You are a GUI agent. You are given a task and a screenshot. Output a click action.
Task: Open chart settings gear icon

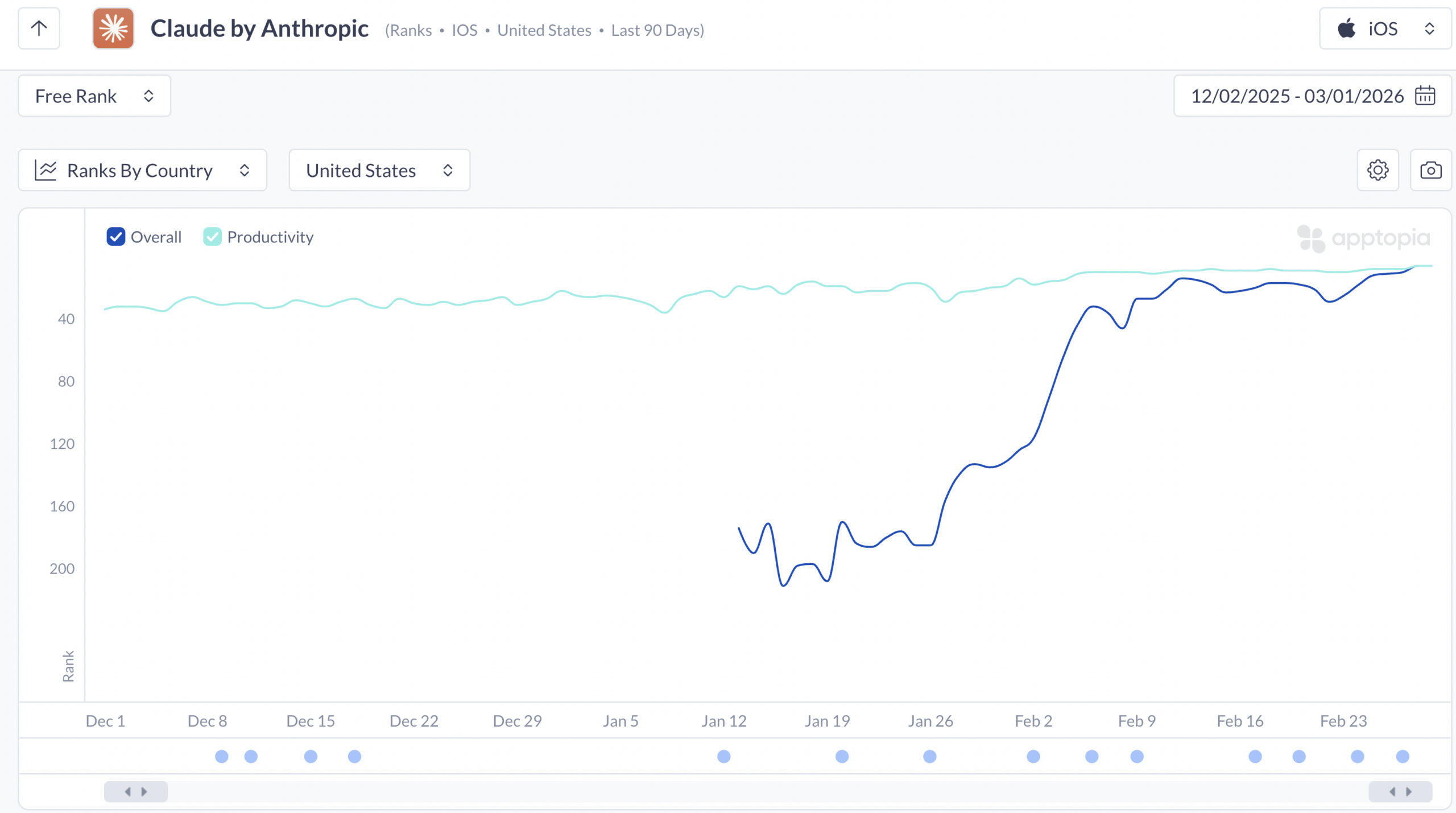coord(1378,170)
